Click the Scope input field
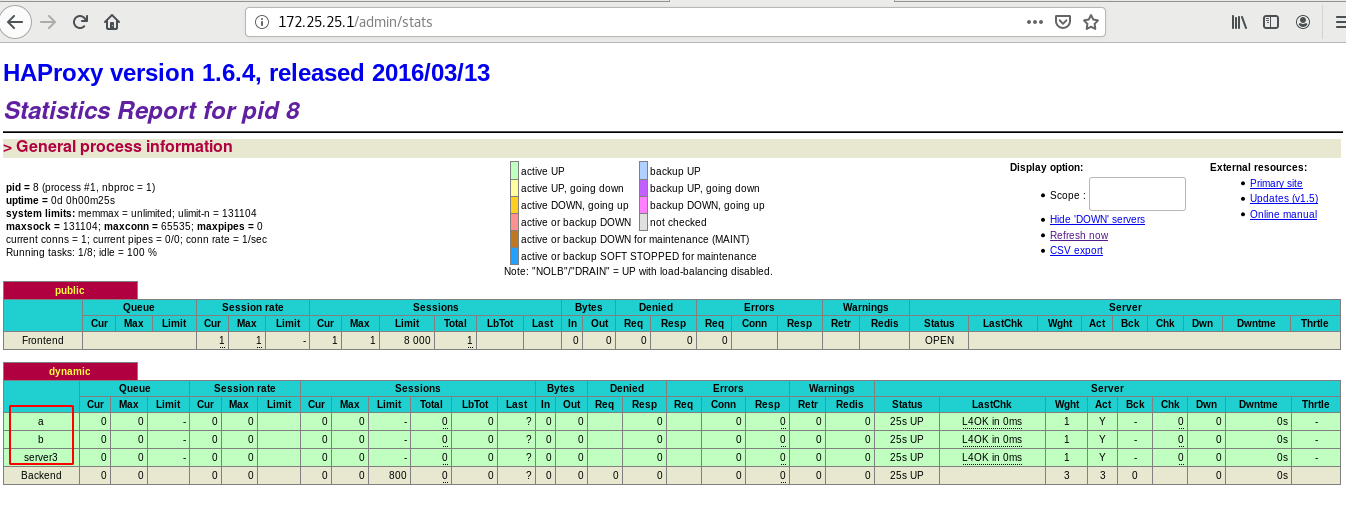Screen dimensions: 1346x513 click(x=1137, y=194)
